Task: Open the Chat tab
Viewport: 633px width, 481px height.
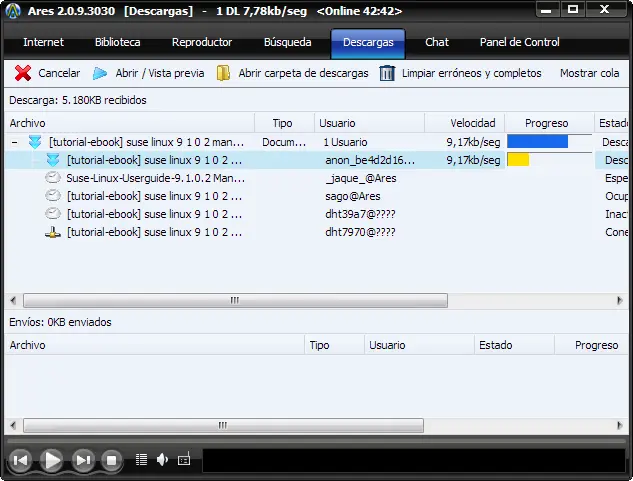Action: pyautogui.click(x=437, y=42)
